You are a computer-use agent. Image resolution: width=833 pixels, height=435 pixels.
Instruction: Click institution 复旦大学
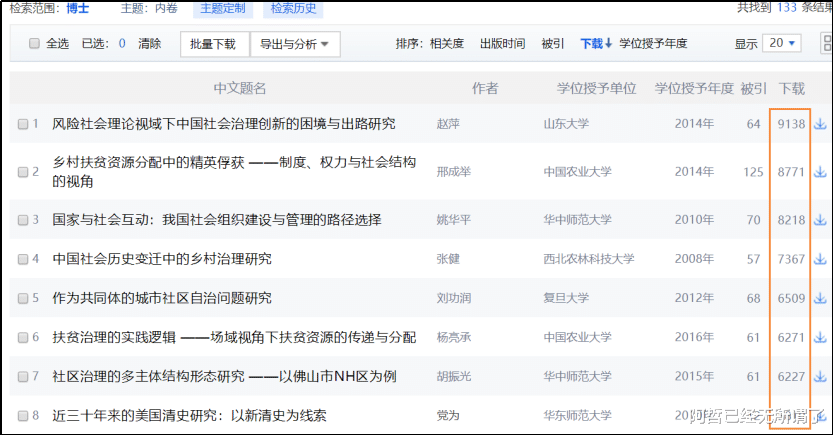click(x=566, y=298)
